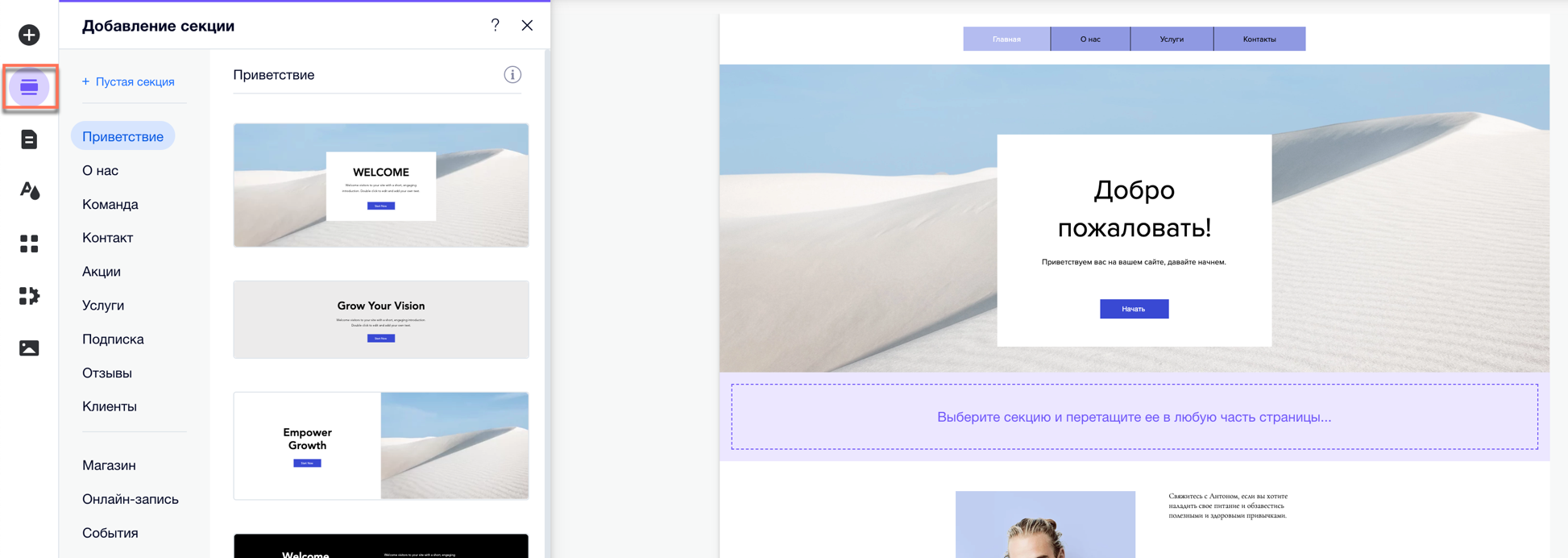Image resolution: width=1568 pixels, height=558 pixels.
Task: Click the Главная tab in site menu
Action: pyautogui.click(x=1006, y=39)
